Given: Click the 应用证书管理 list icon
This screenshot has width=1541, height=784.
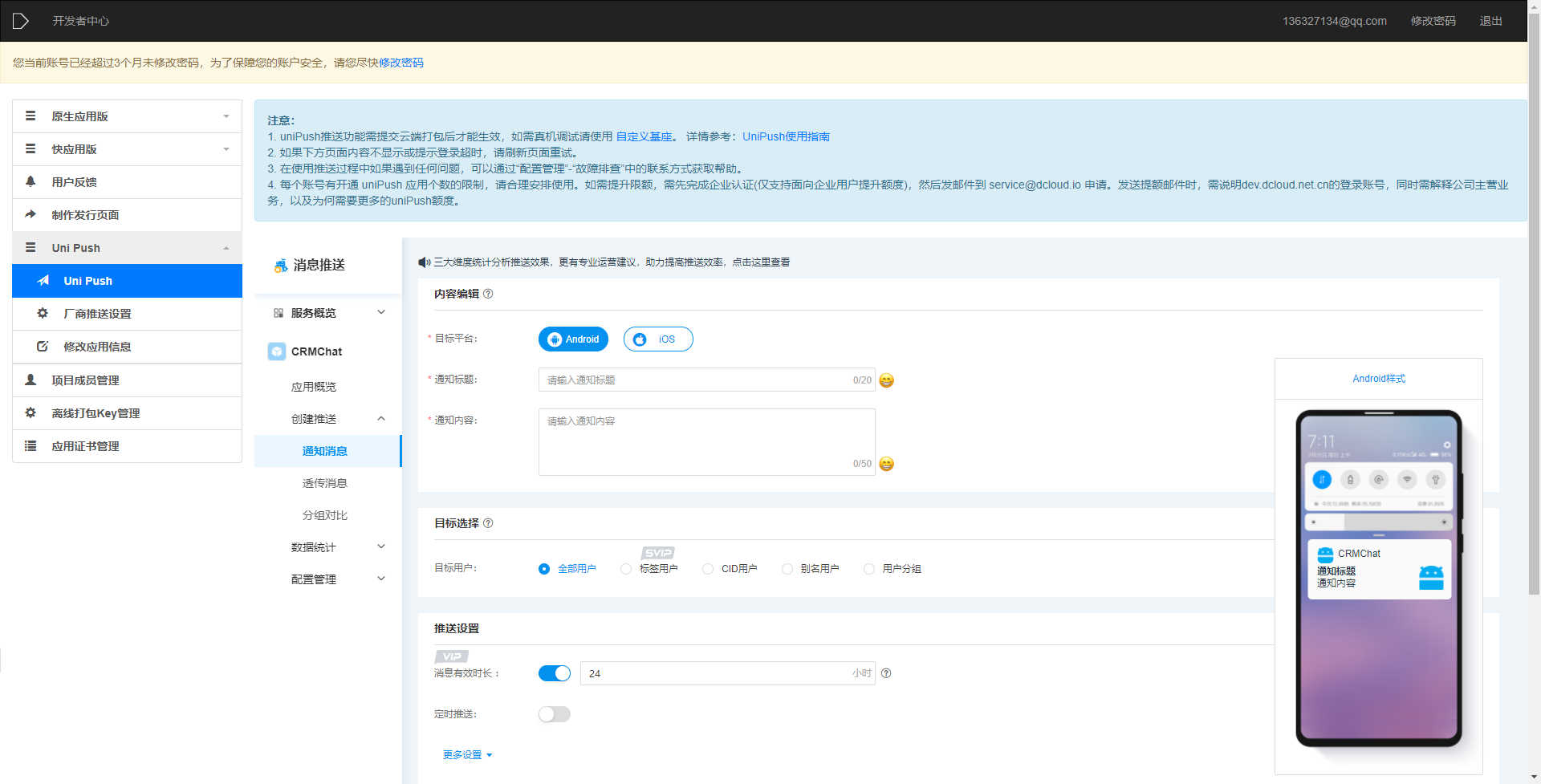Looking at the screenshot, I should (30, 445).
